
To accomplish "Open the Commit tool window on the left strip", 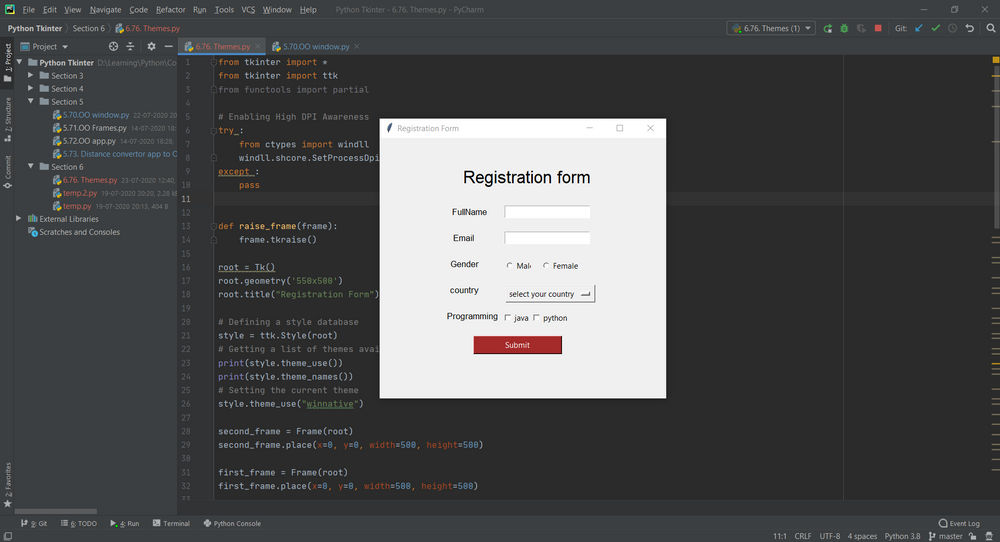I will (x=8, y=172).
